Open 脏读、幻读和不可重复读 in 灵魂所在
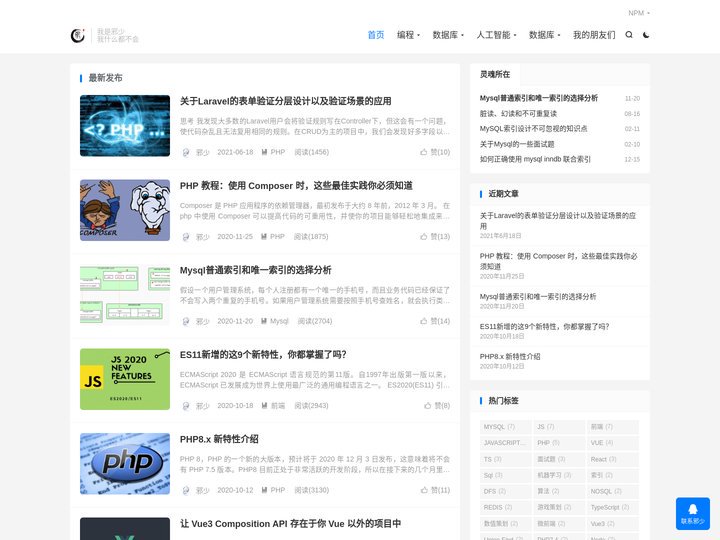Viewport: 720px width, 540px height. (518, 113)
